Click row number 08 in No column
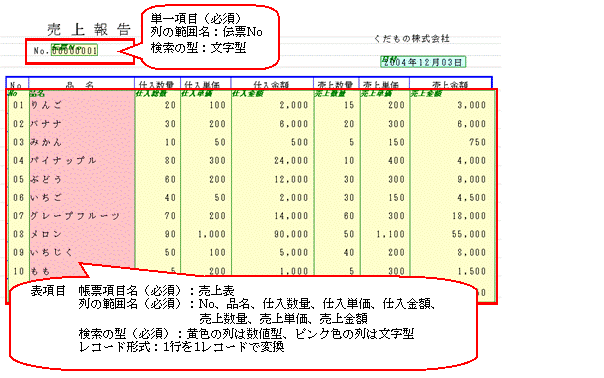604x378 pixels. click(18, 234)
